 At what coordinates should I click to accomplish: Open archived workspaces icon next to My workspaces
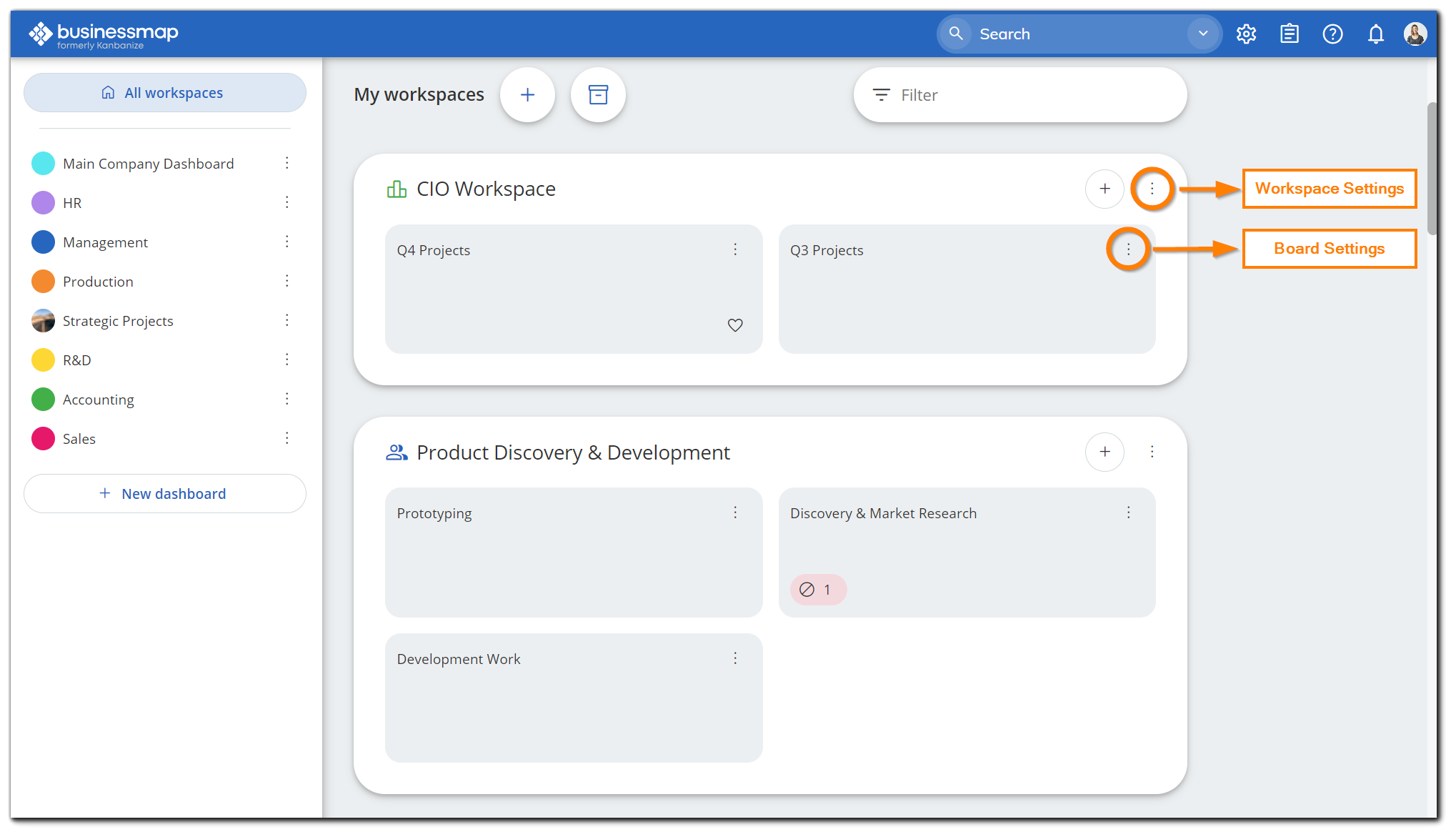598,94
